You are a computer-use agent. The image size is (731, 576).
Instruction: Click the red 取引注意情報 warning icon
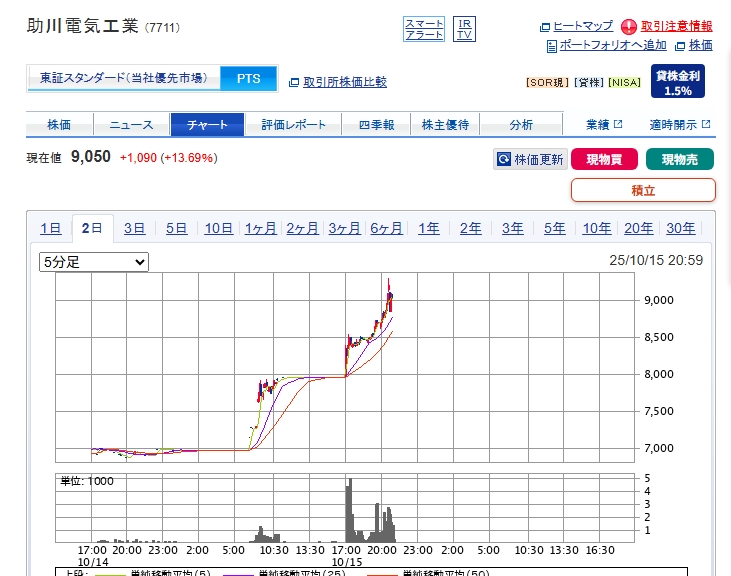click(x=629, y=26)
